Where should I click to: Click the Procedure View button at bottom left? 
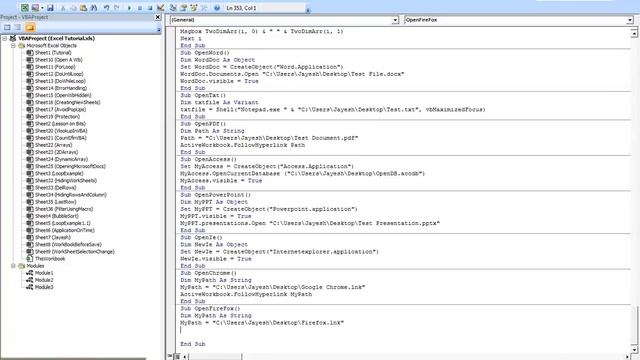[171, 357]
